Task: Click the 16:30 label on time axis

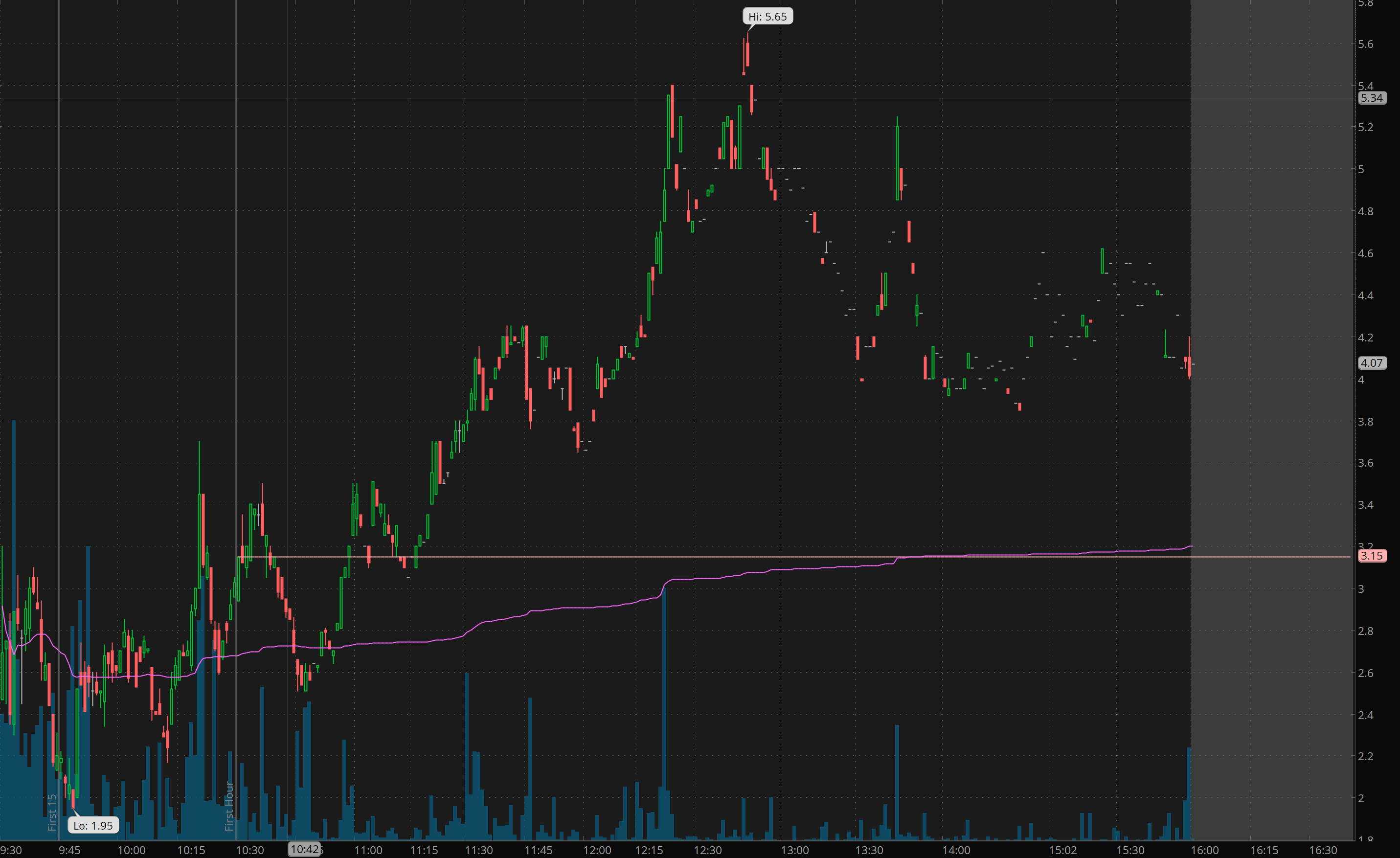Action: point(1323,850)
